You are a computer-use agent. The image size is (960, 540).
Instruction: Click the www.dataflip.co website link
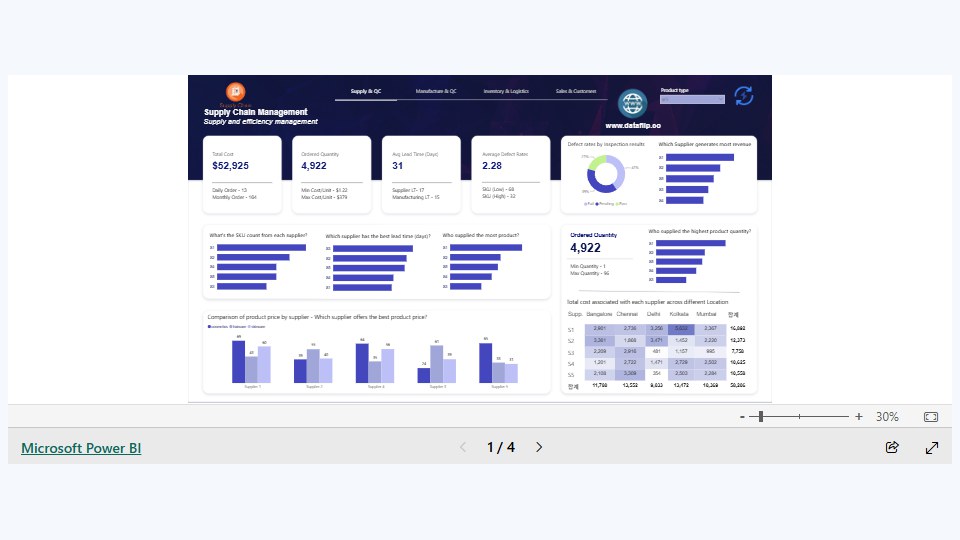632,126
